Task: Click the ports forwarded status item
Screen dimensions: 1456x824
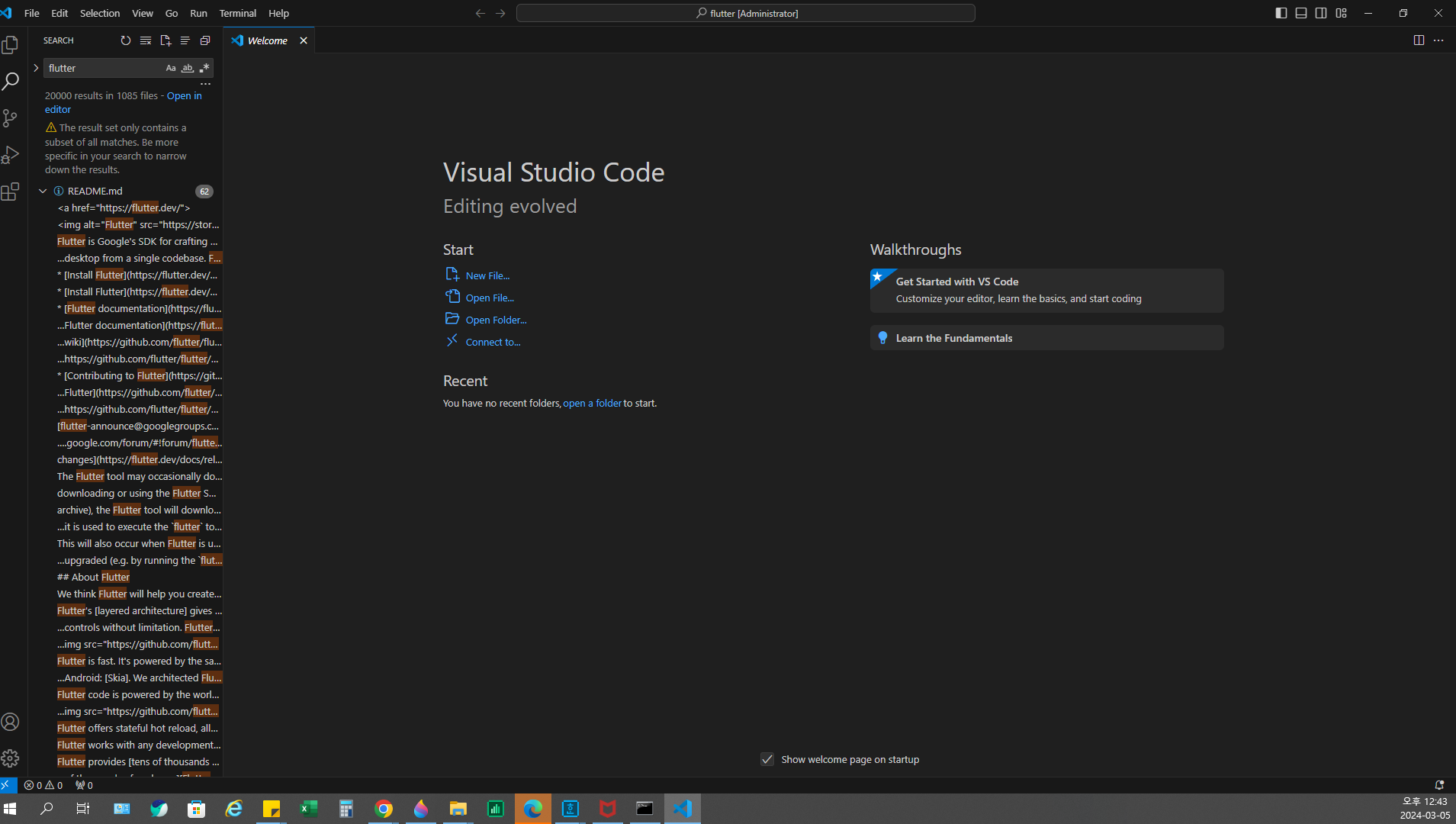Action: [84, 785]
